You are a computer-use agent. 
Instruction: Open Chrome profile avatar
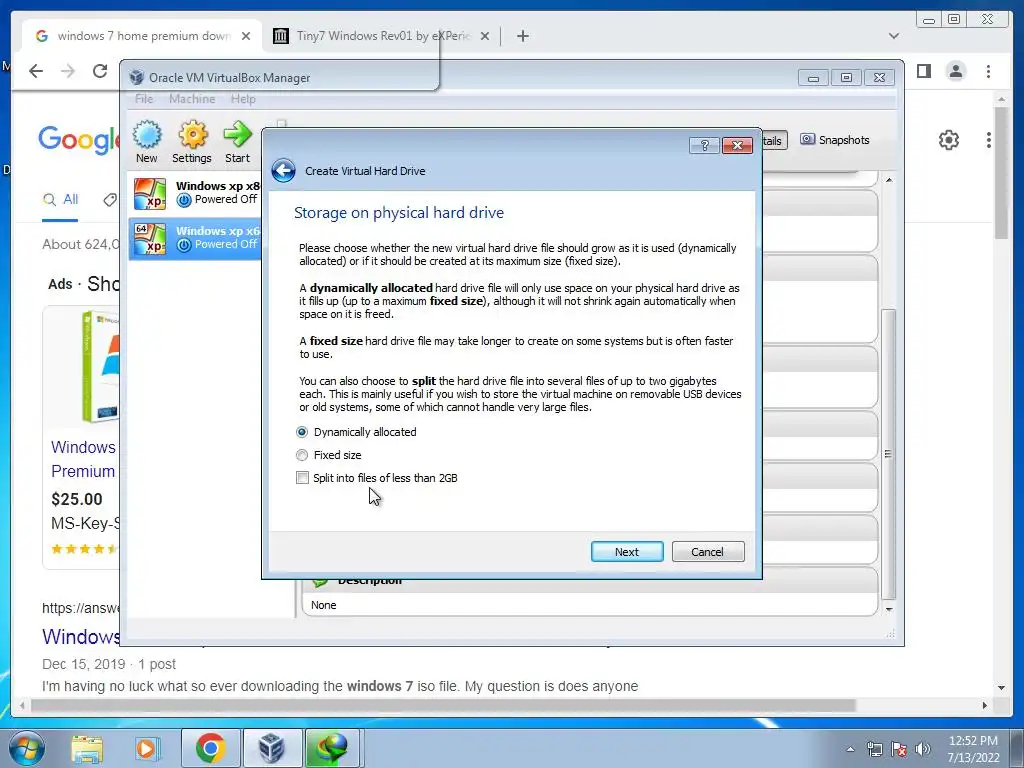click(955, 71)
